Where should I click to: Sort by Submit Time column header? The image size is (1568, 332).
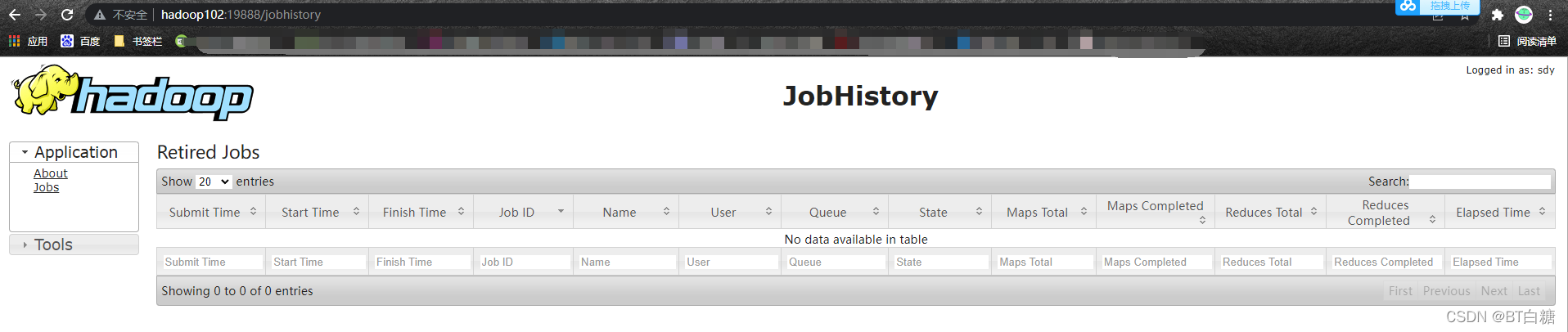pos(211,212)
